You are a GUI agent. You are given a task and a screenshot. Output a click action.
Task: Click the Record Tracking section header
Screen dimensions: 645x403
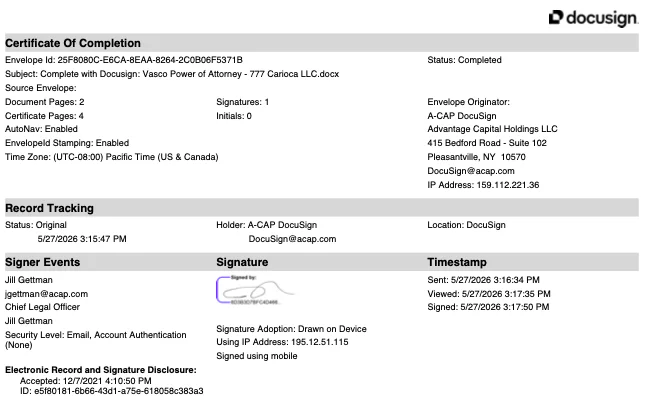49,208
